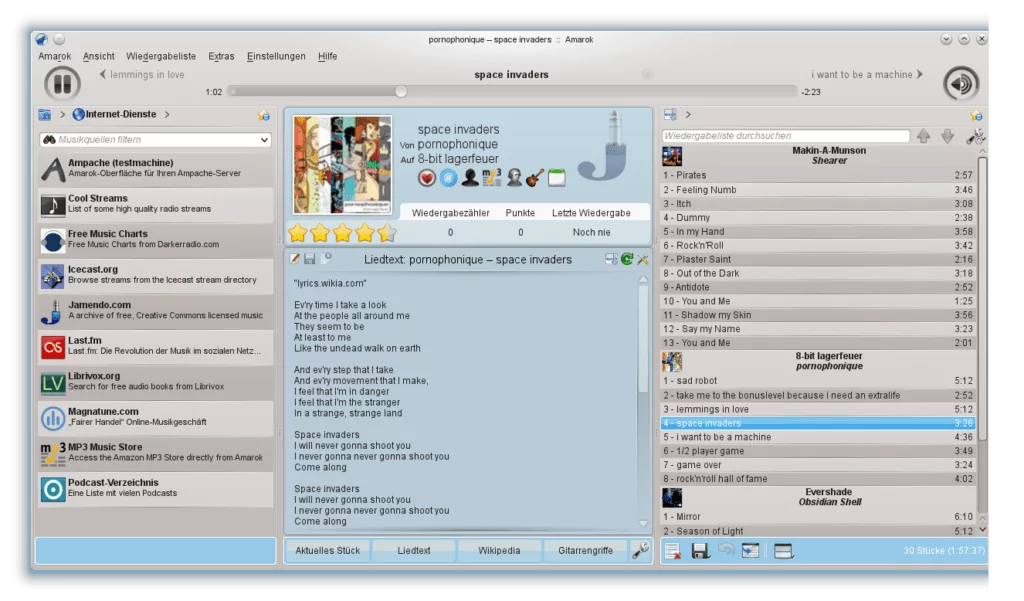Expand the chevron after Internet-Dienste breadcrumb

(x=167, y=114)
